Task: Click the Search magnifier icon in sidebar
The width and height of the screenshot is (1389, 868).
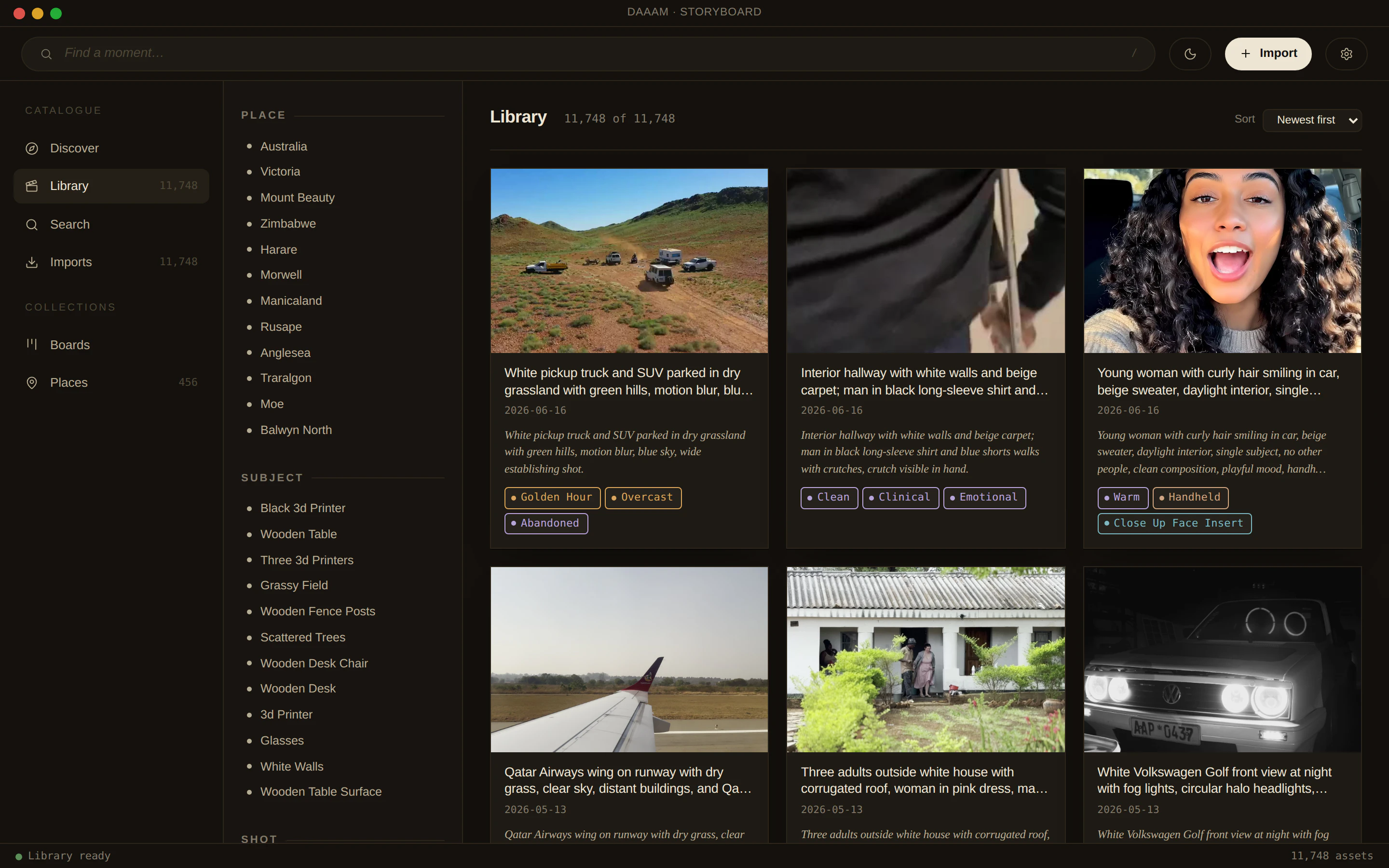Action: (x=31, y=224)
